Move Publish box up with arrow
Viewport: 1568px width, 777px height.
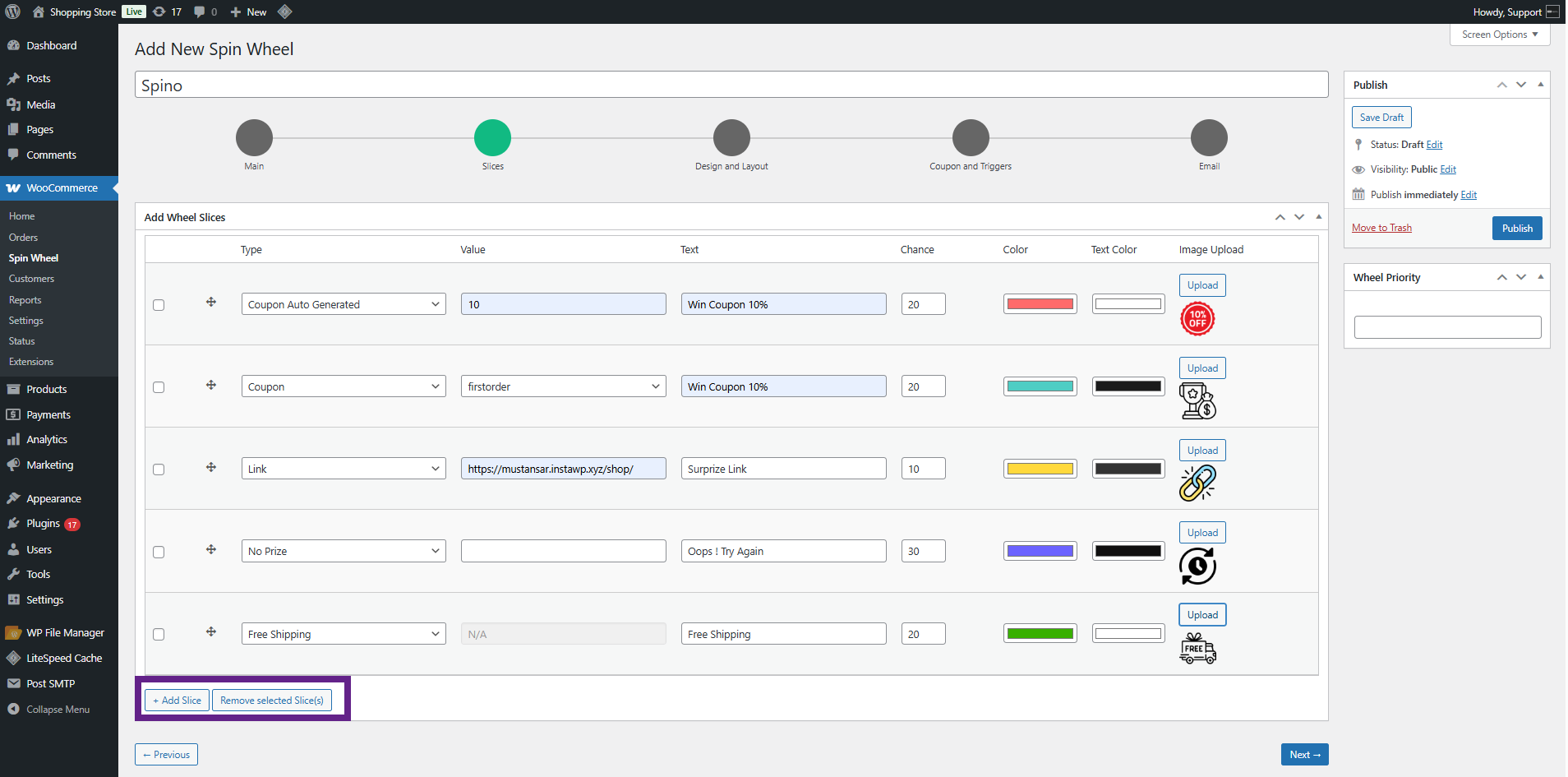(1501, 85)
